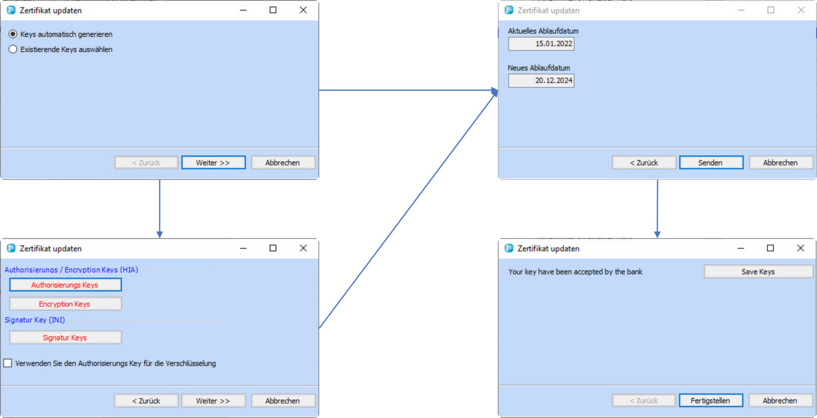Click the red "Authorisierungs Keys" button
The width and height of the screenshot is (817, 418).
[x=65, y=285]
